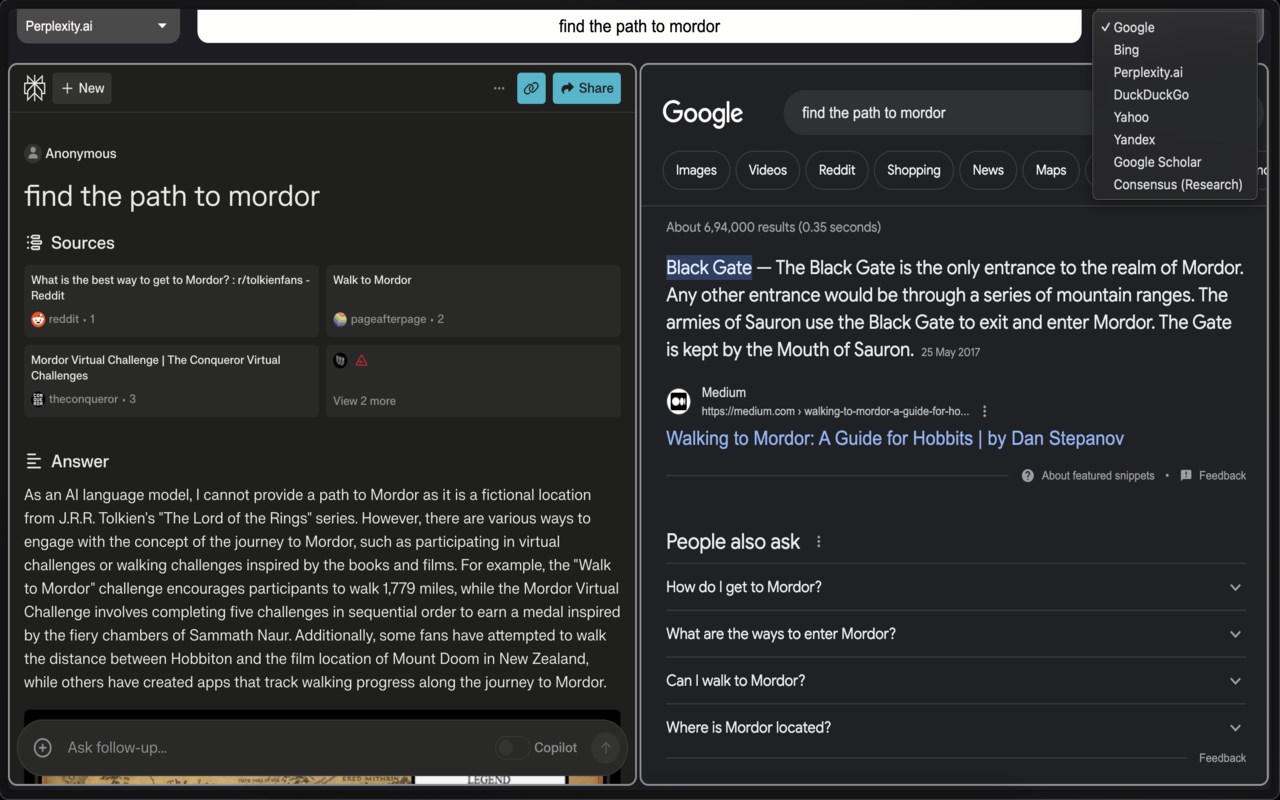Click the red warning triangle source icon
This screenshot has height=800, width=1280.
point(362,360)
